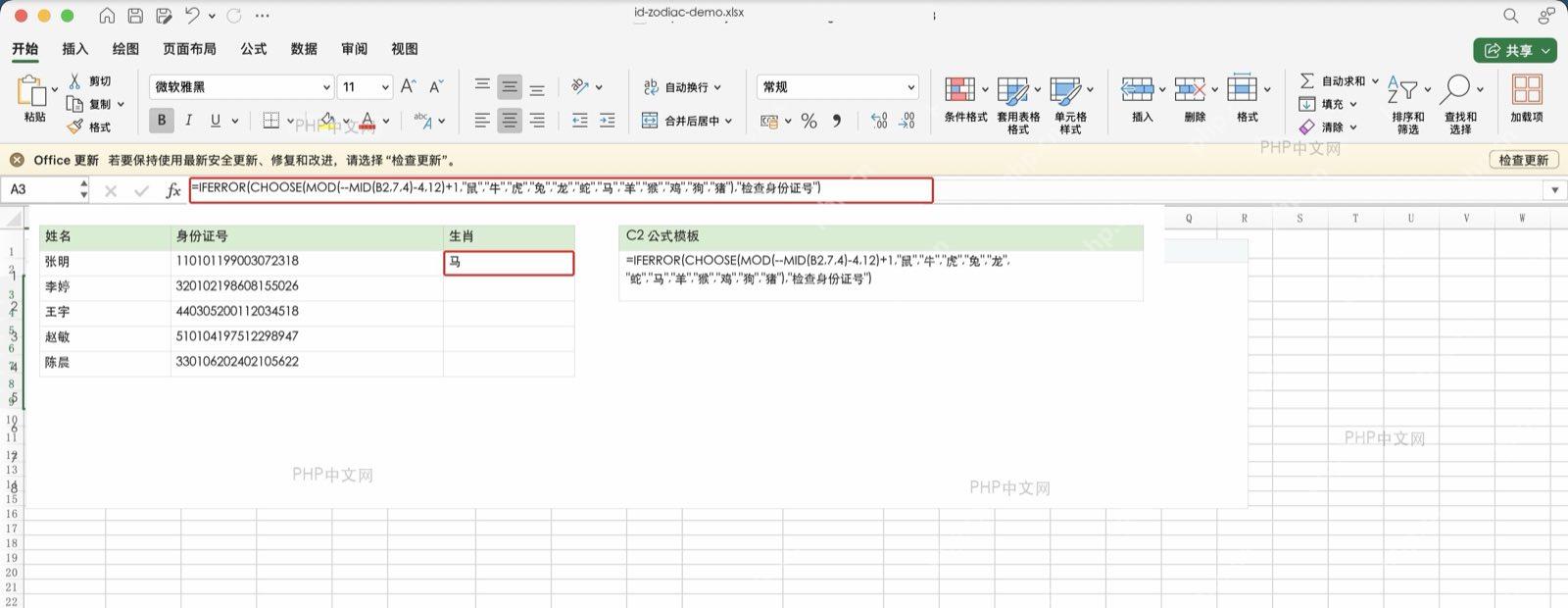The height and width of the screenshot is (608, 1568).
Task: Switch to the 绘图 tab
Action: click(x=125, y=49)
